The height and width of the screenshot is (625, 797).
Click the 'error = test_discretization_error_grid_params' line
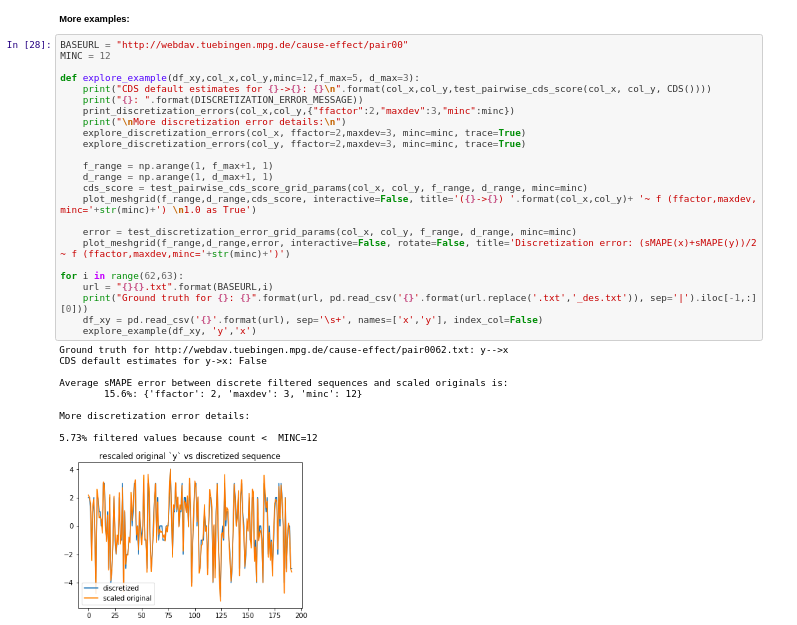pos(329,232)
